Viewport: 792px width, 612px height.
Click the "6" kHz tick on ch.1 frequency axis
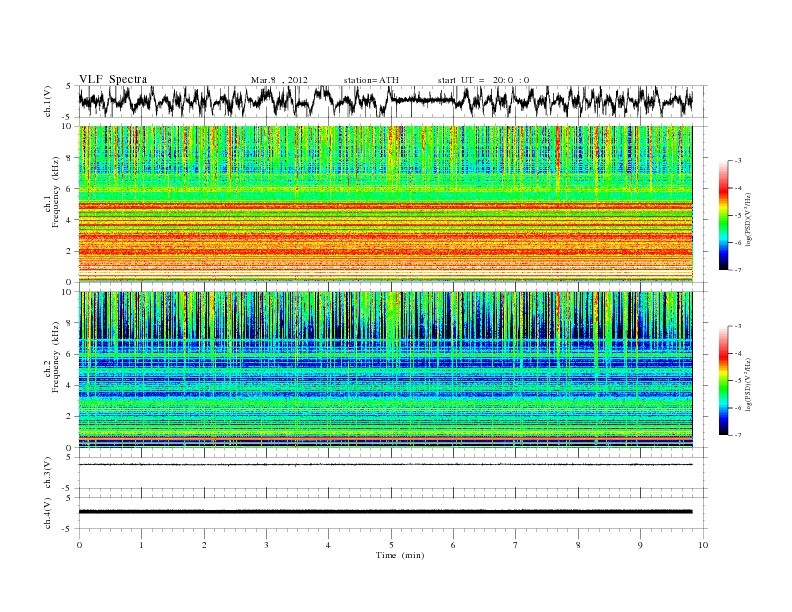click(x=69, y=188)
